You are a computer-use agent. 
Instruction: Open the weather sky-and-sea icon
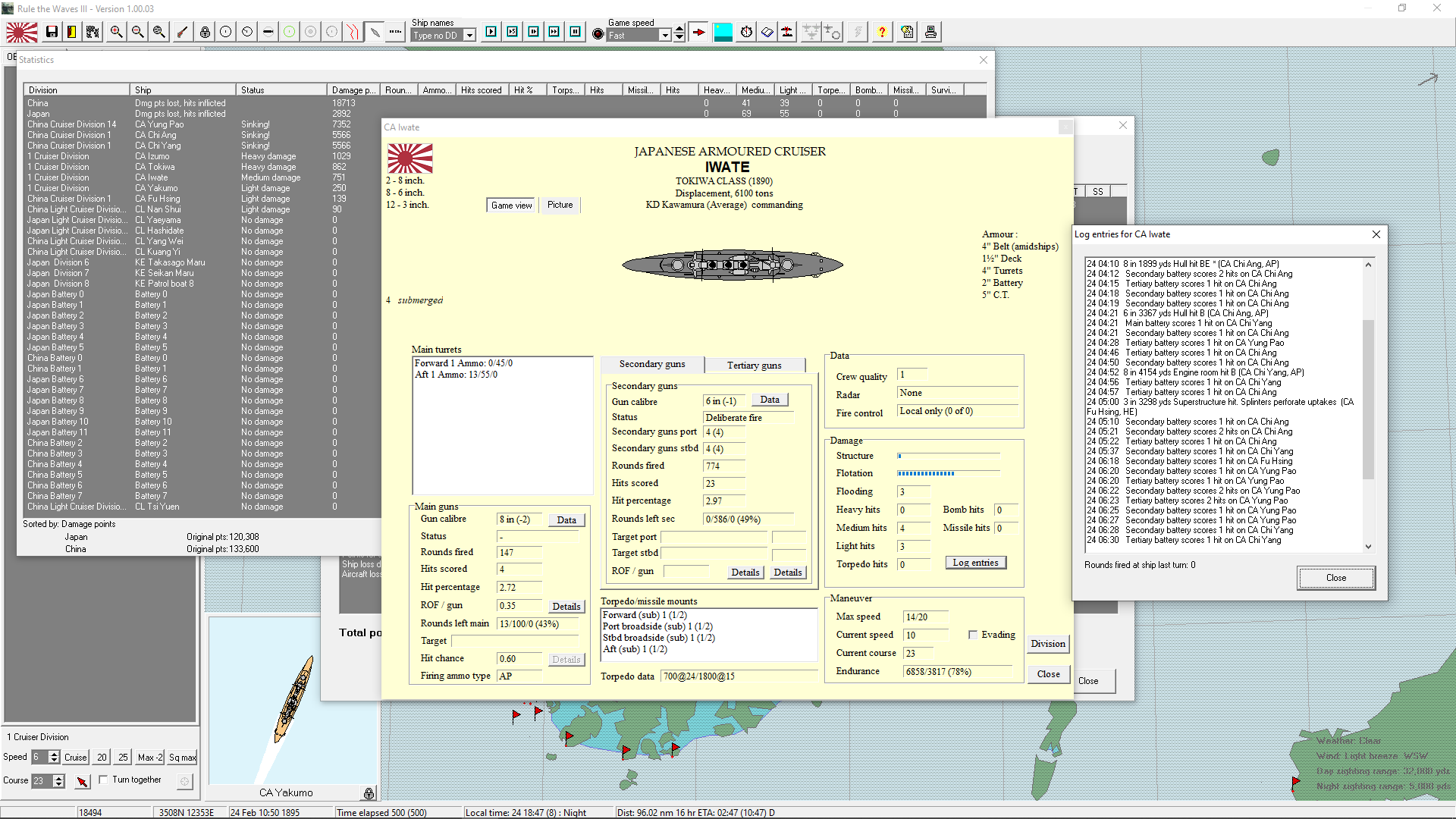click(x=723, y=32)
